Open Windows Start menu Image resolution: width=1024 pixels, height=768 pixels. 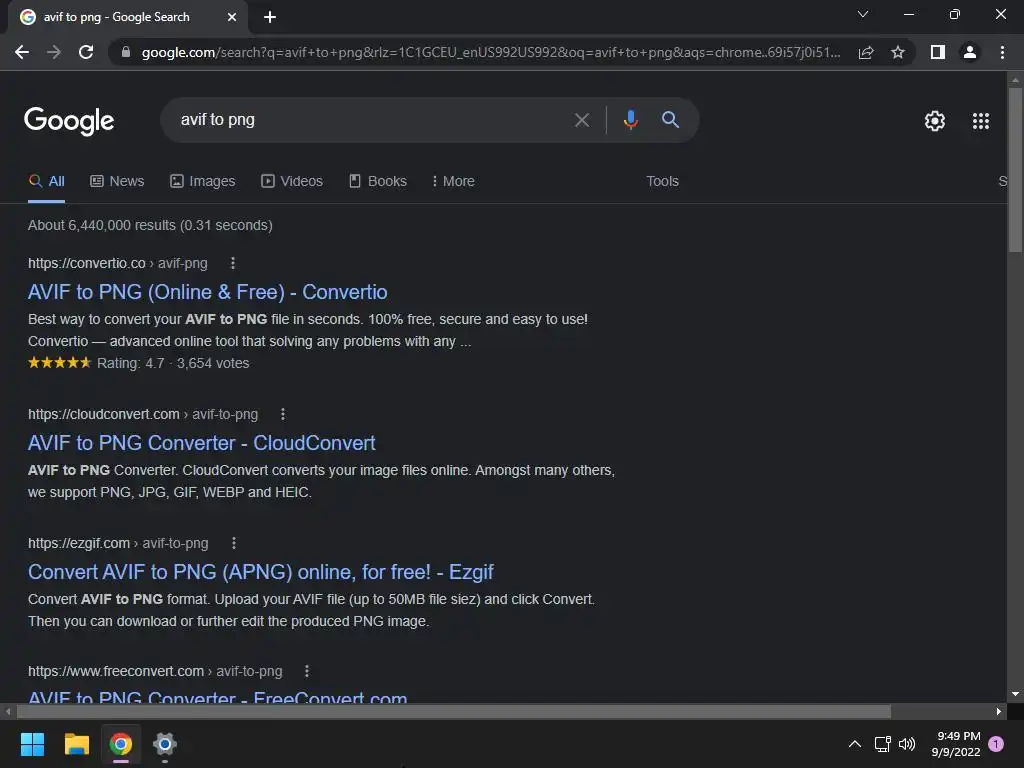(33, 744)
